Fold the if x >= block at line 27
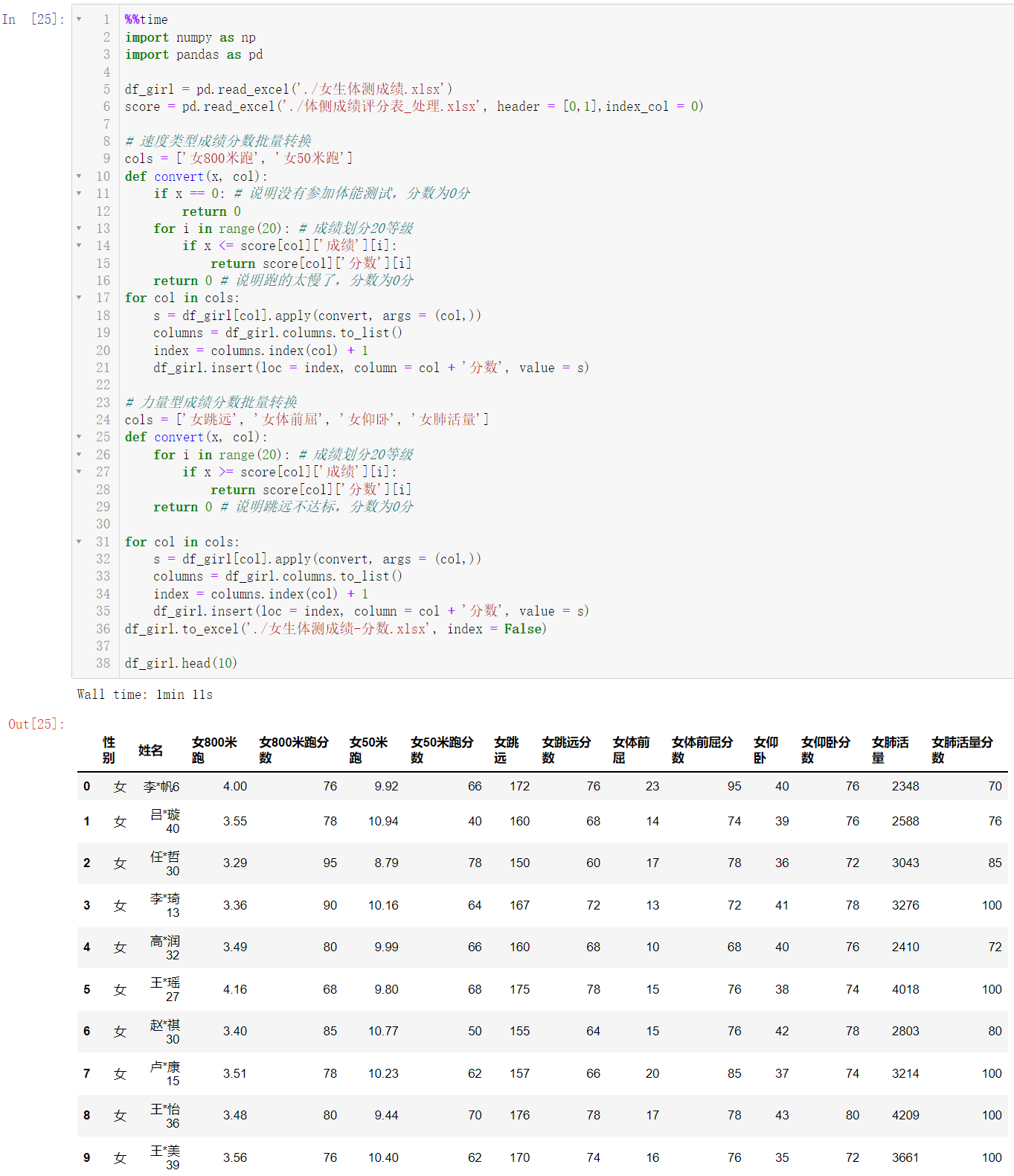The width and height of the screenshot is (1014, 1176). pyautogui.click(x=79, y=472)
